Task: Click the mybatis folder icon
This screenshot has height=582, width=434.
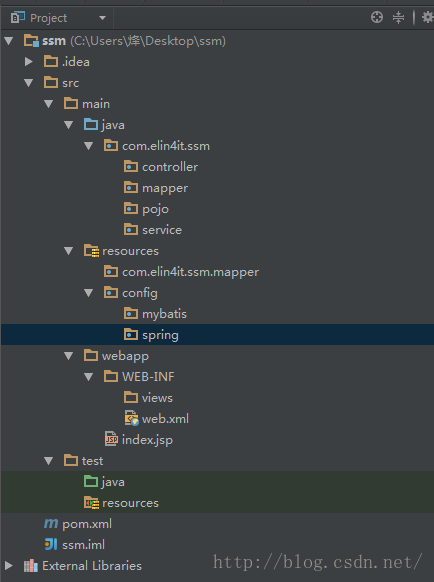Action: 131,313
